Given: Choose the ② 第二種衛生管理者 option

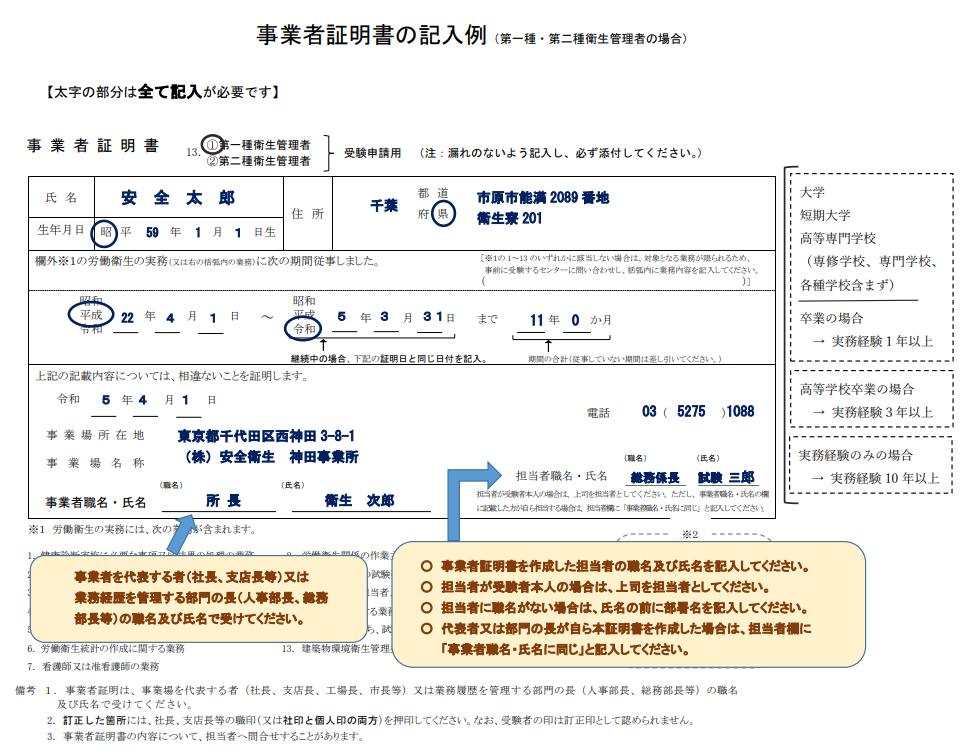Looking at the screenshot, I should pyautogui.click(x=258, y=160).
